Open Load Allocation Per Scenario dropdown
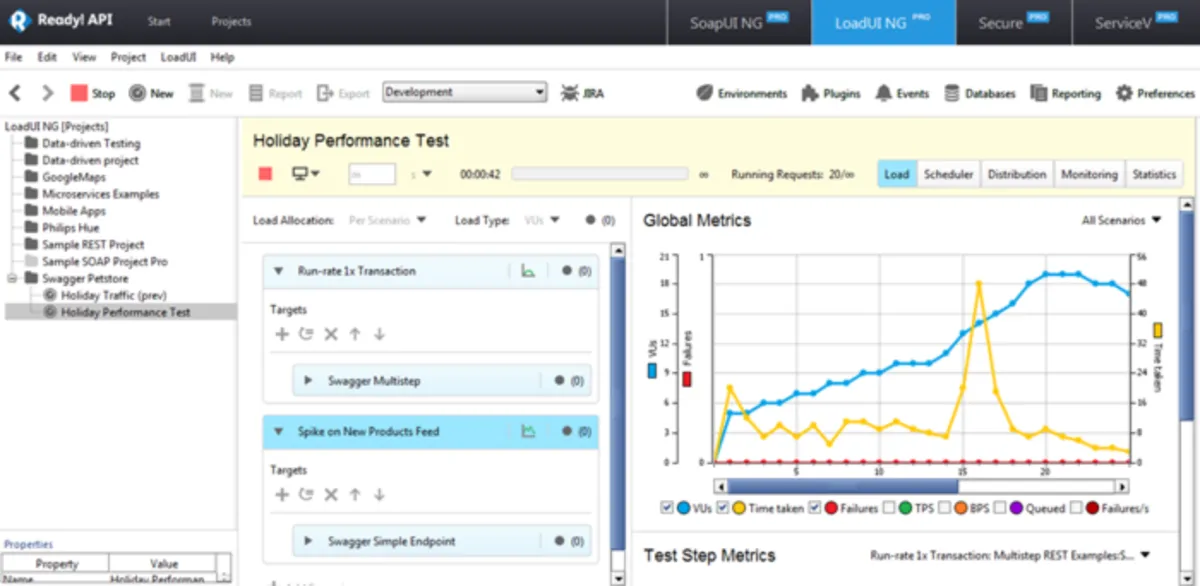 pyautogui.click(x=387, y=220)
